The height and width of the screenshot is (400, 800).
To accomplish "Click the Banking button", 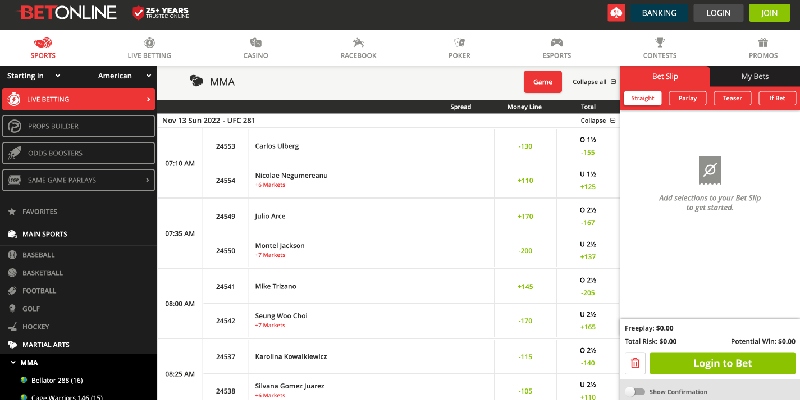I will [x=659, y=13].
